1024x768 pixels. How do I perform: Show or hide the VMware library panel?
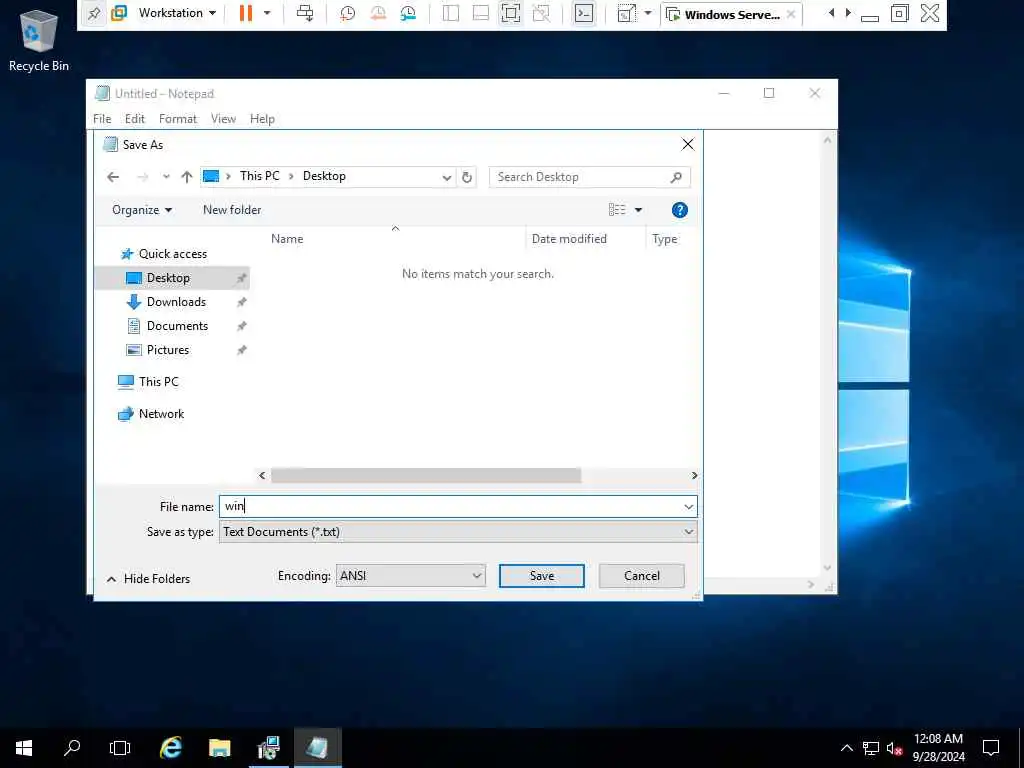451,13
